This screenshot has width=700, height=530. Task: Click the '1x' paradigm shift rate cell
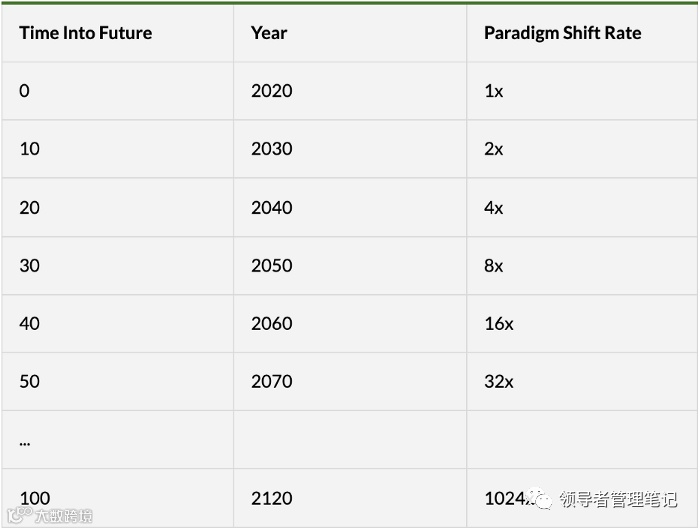point(582,91)
